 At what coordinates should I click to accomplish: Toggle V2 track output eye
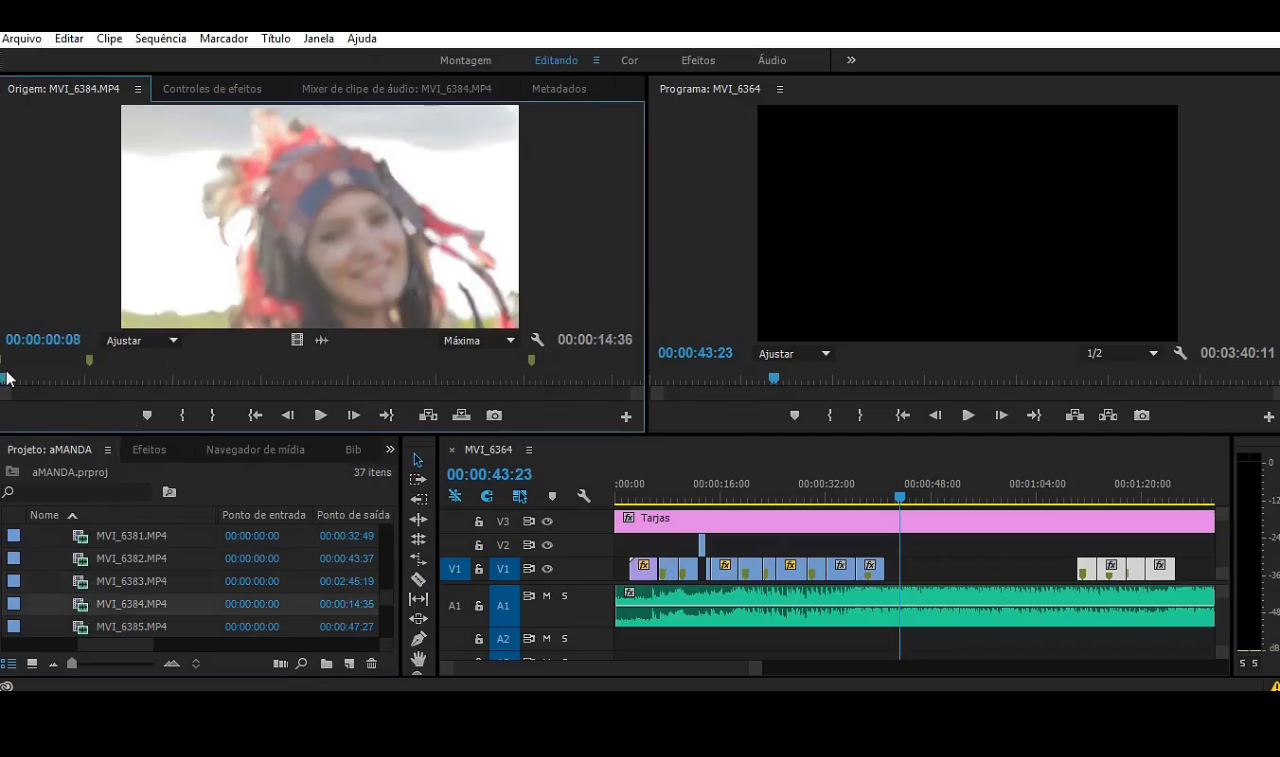click(547, 545)
